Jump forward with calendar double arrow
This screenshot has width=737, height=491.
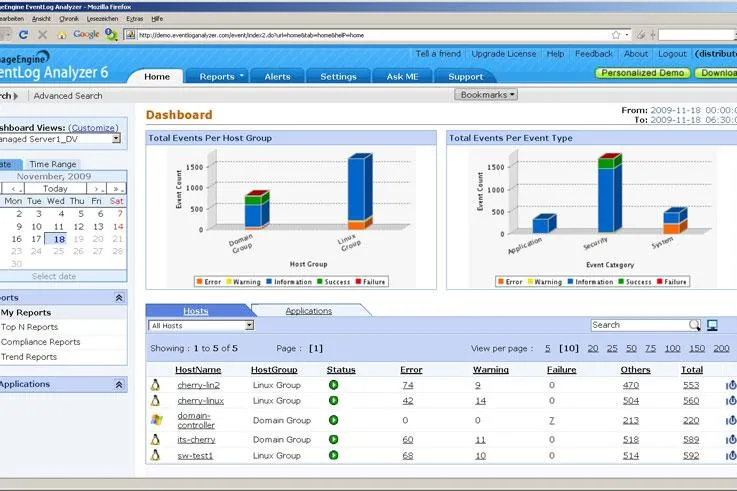click(116, 188)
